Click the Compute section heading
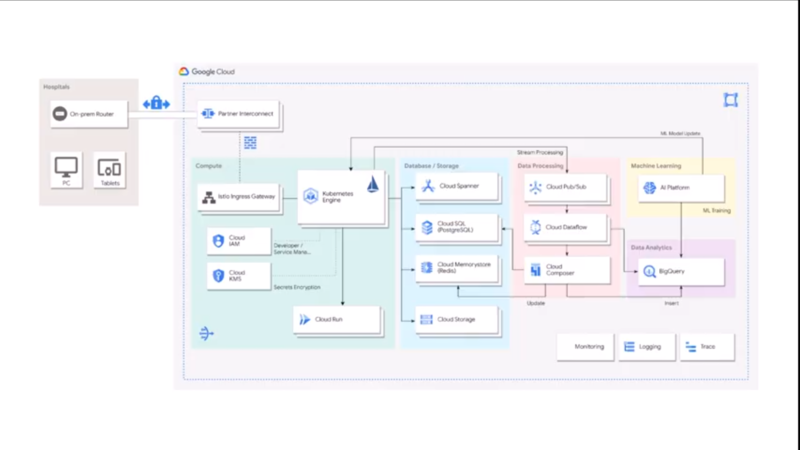 click(x=209, y=166)
